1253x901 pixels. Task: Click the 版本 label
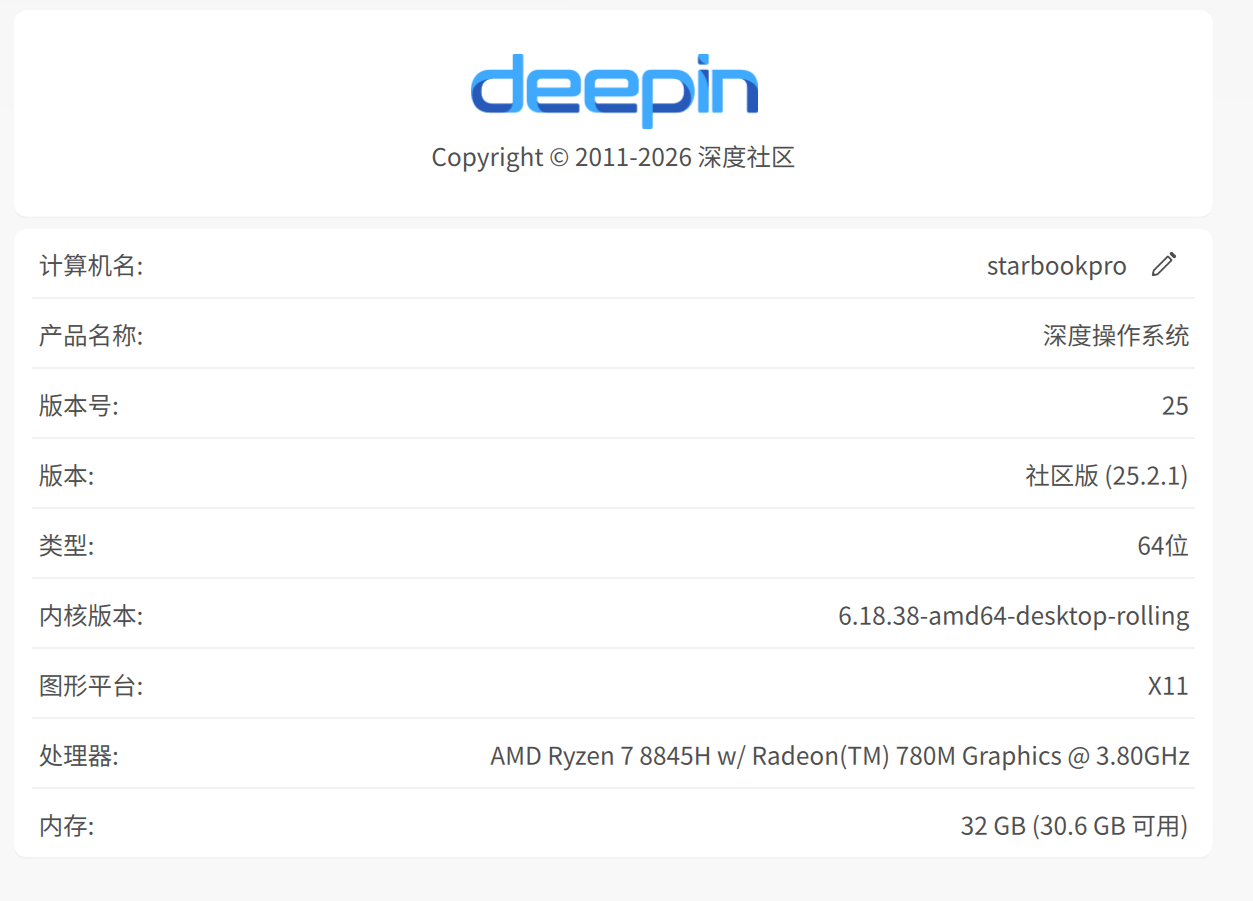point(66,476)
